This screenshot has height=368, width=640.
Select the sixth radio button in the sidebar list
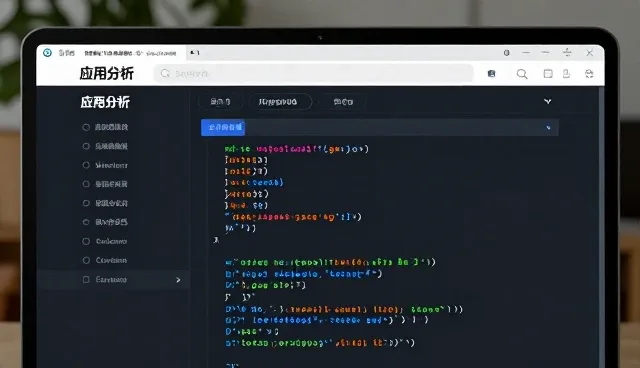tap(86, 222)
